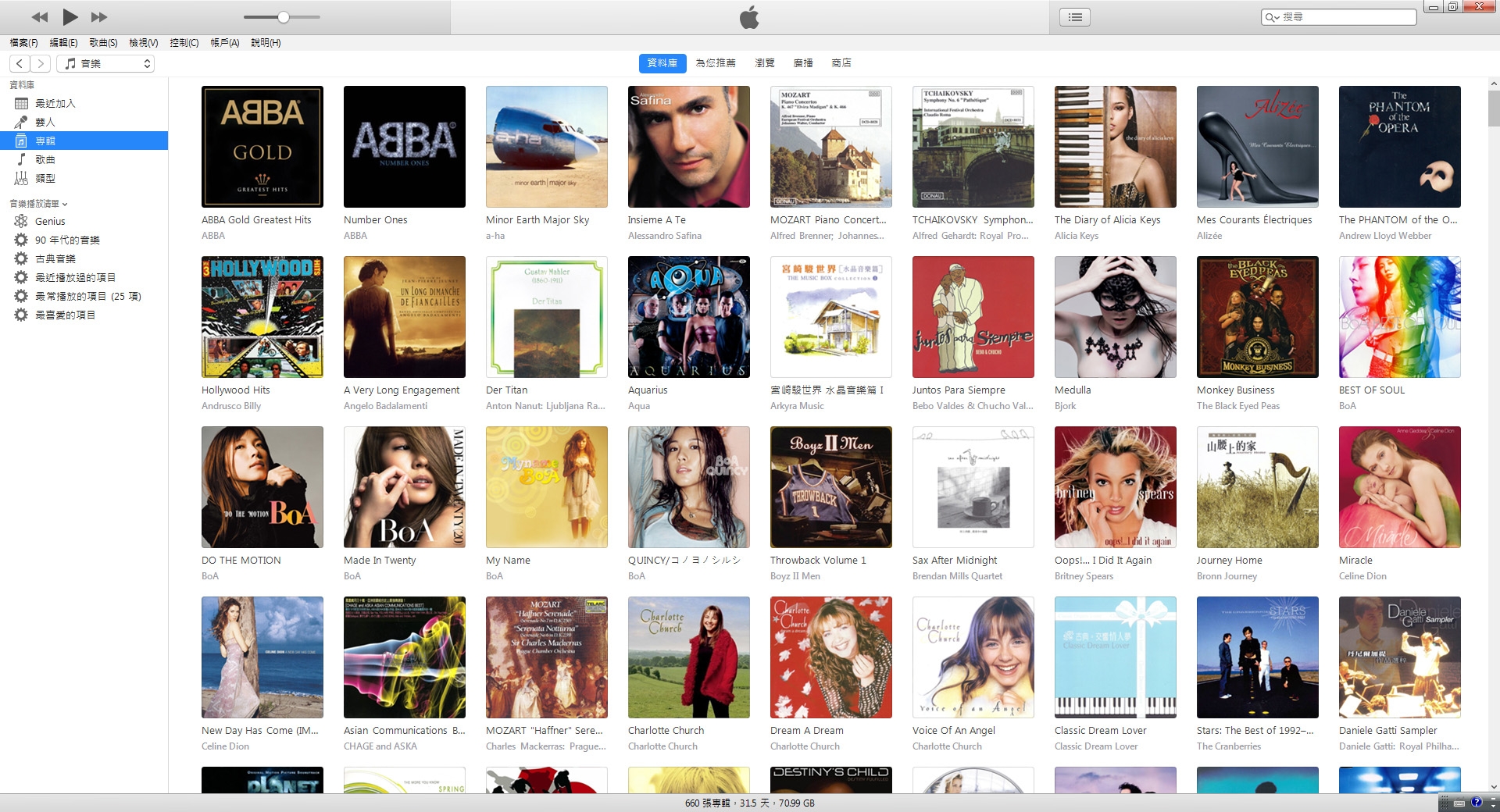Open the Juntos Para Siempre album cover
This screenshot has height=812, width=1500.
pyautogui.click(x=973, y=317)
